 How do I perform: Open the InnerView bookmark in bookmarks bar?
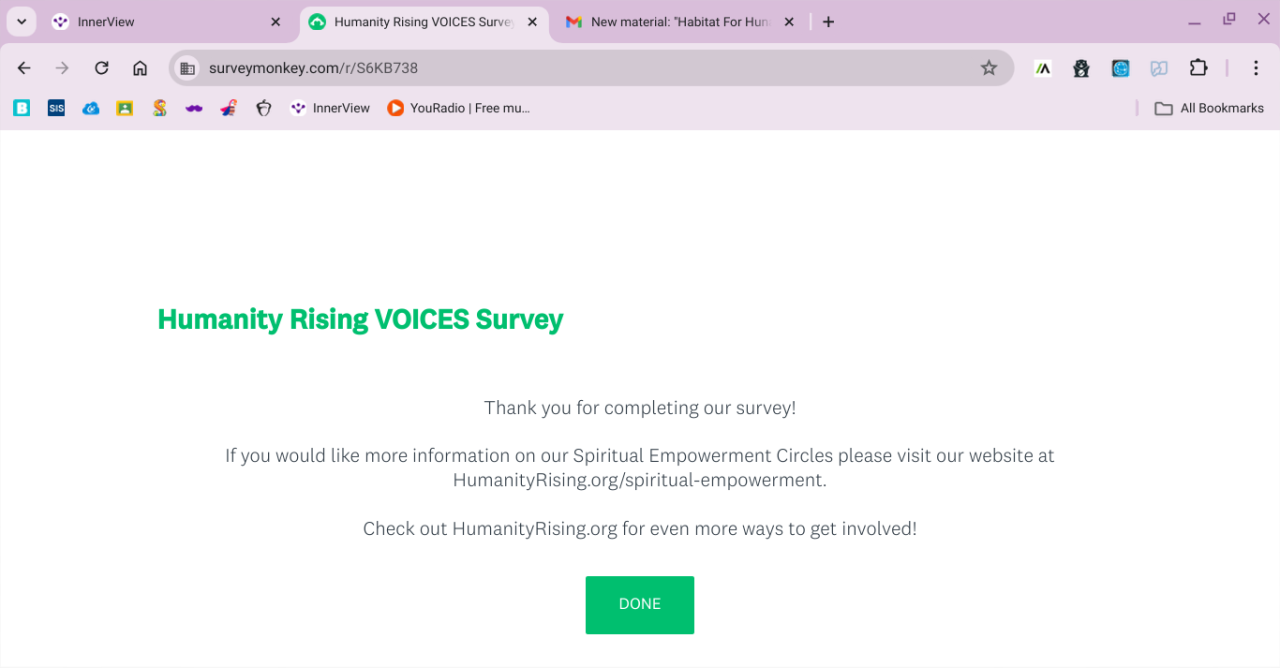click(330, 108)
